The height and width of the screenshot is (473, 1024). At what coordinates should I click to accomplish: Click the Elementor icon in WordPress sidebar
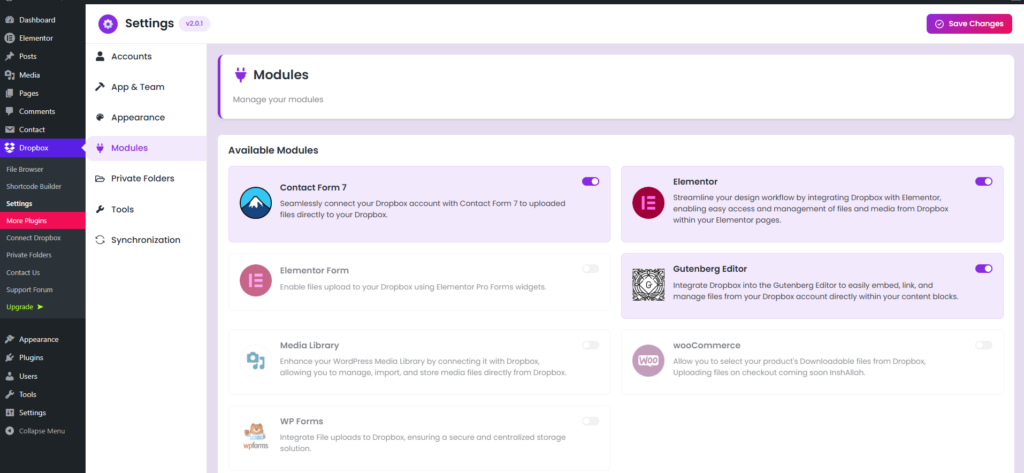(10, 39)
